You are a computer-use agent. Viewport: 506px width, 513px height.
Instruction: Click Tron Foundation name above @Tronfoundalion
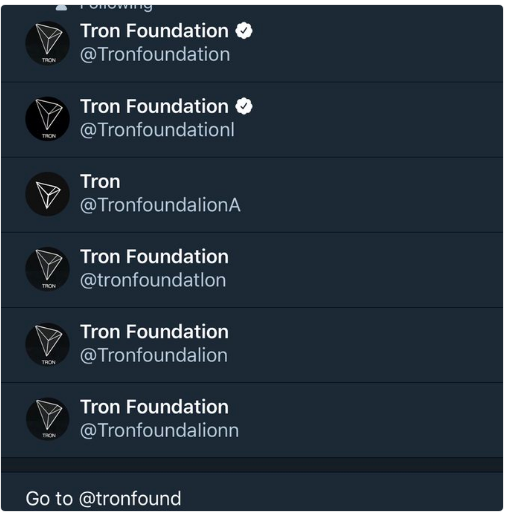tap(155, 332)
